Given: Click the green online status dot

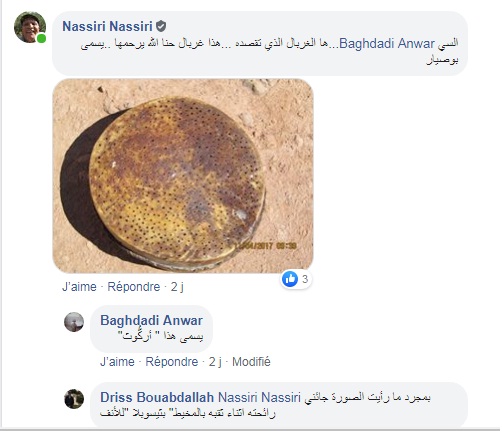Looking at the screenshot, I should [x=41, y=38].
